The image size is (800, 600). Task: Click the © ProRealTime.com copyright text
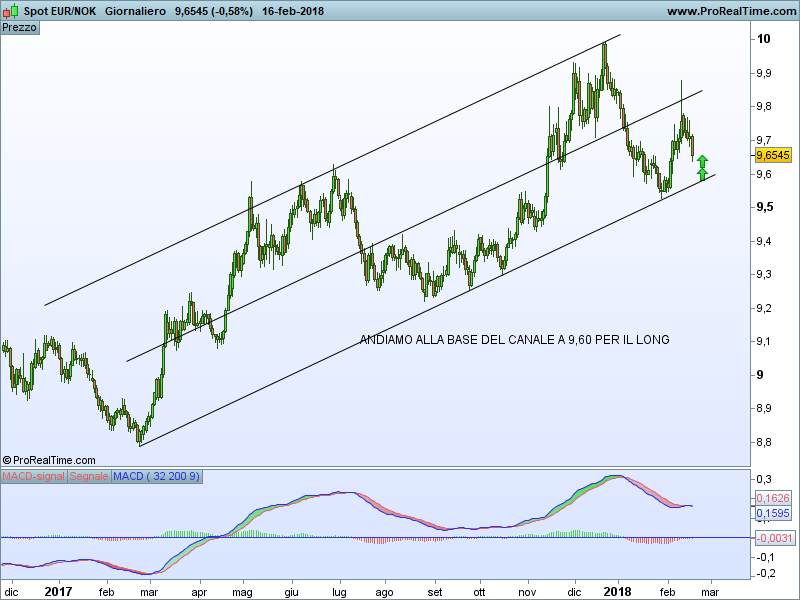[42, 459]
